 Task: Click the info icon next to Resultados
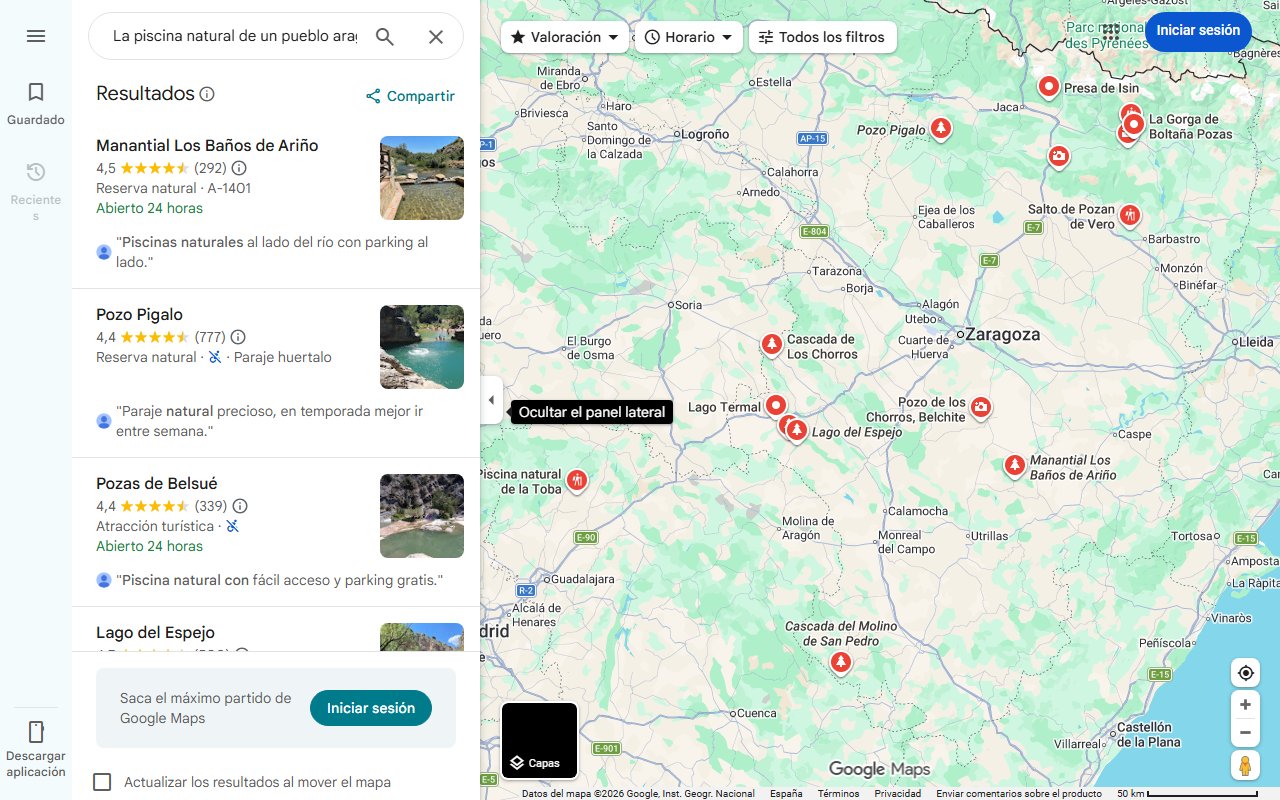[x=207, y=94]
